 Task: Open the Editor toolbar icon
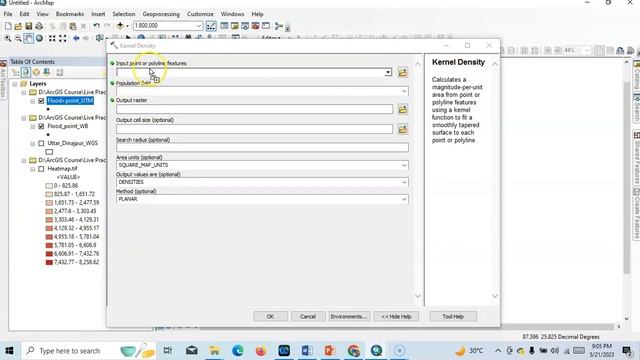(211, 26)
